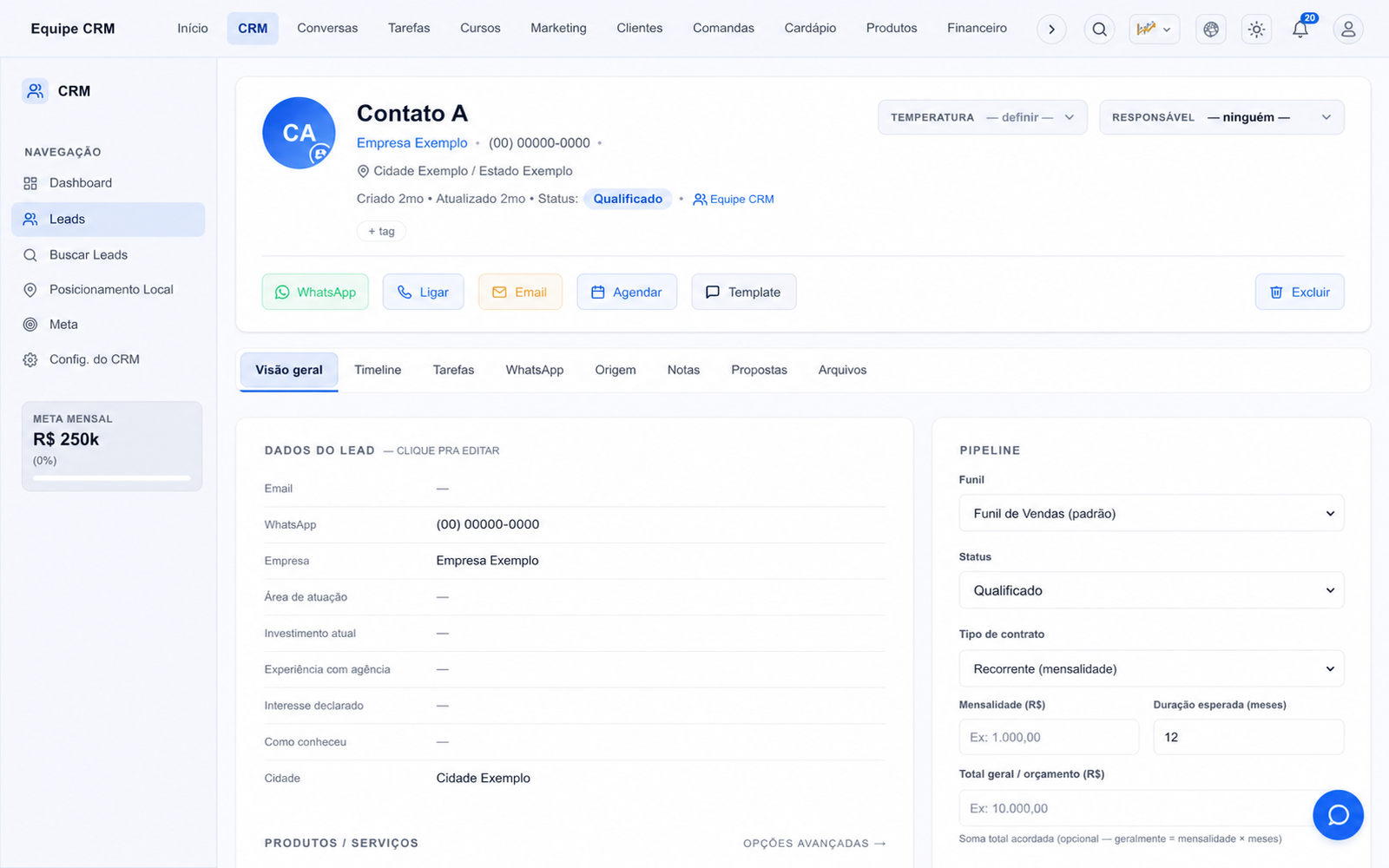1389x868 pixels.
Task: Click the Equipe CRM logo text
Action: click(x=73, y=29)
